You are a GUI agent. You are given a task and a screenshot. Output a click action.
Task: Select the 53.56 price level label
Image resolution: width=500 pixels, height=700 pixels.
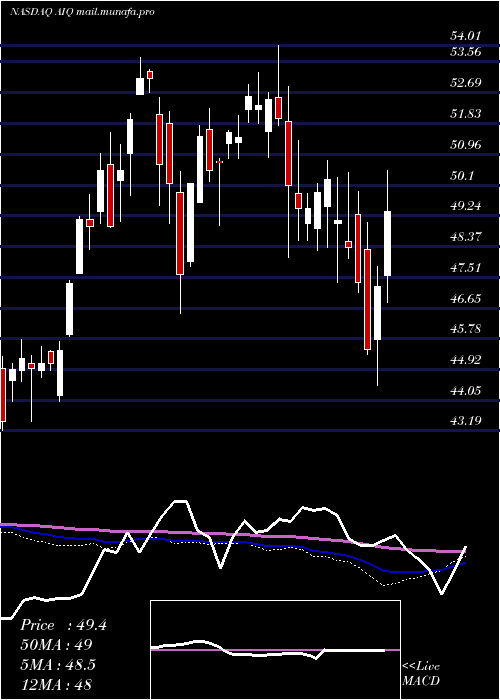pos(466,52)
